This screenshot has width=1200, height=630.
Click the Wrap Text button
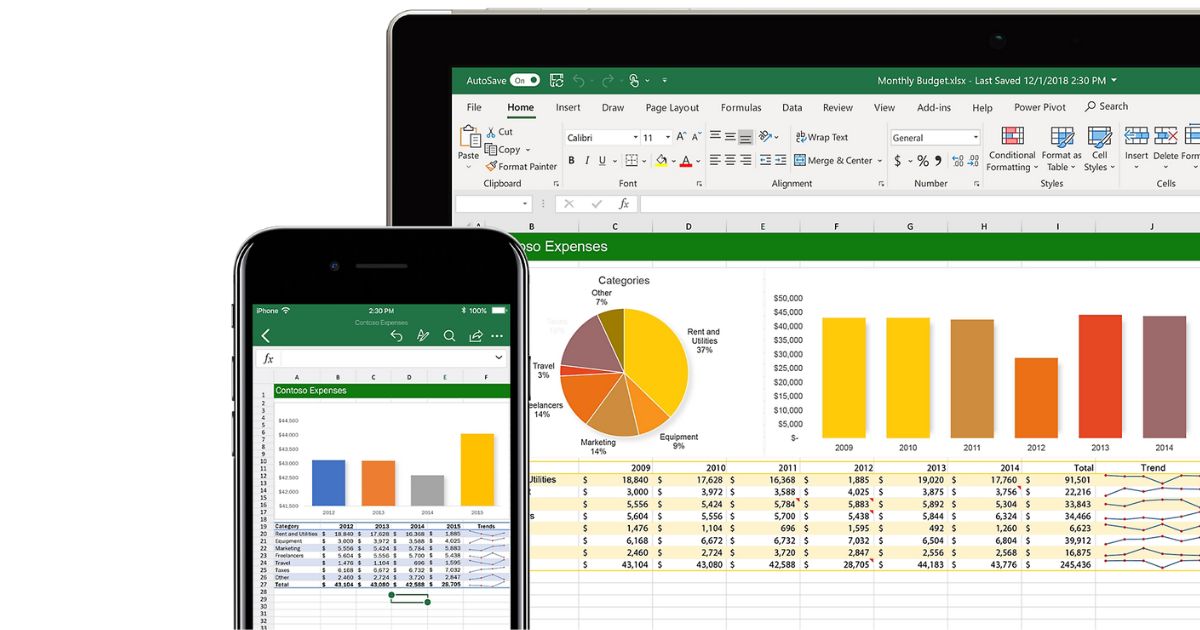point(822,137)
